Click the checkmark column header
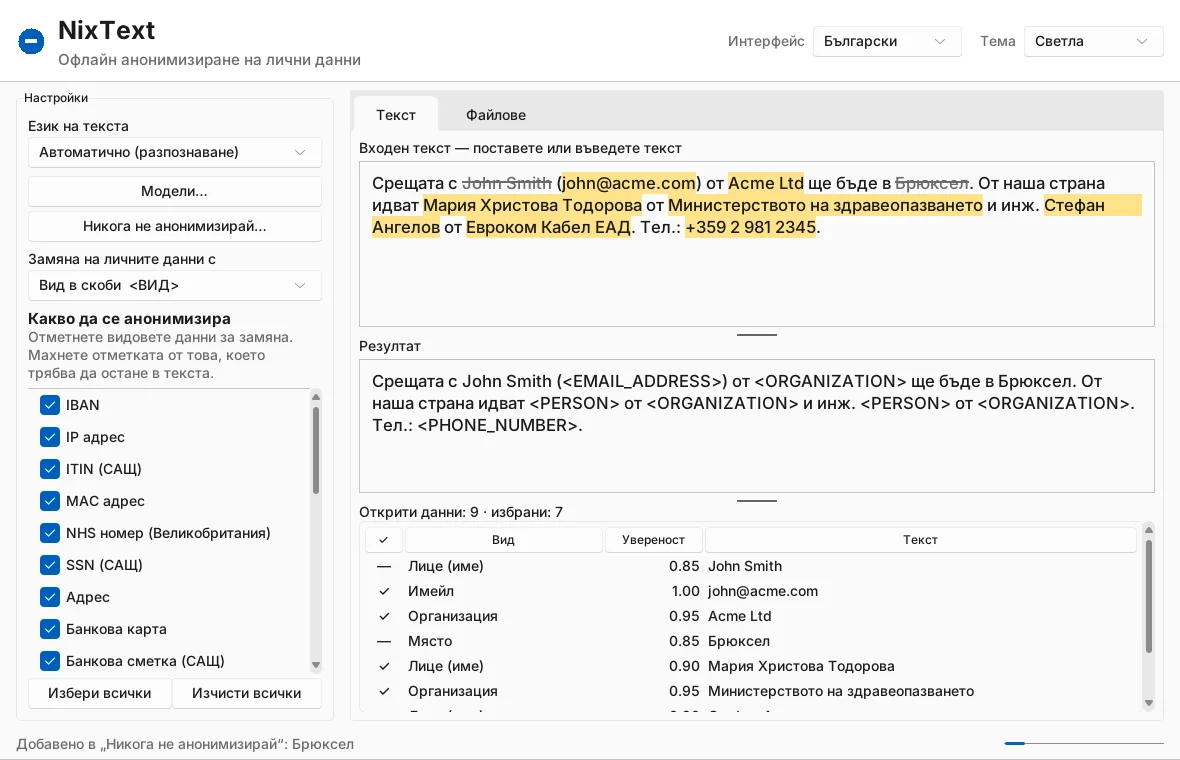 (384, 540)
